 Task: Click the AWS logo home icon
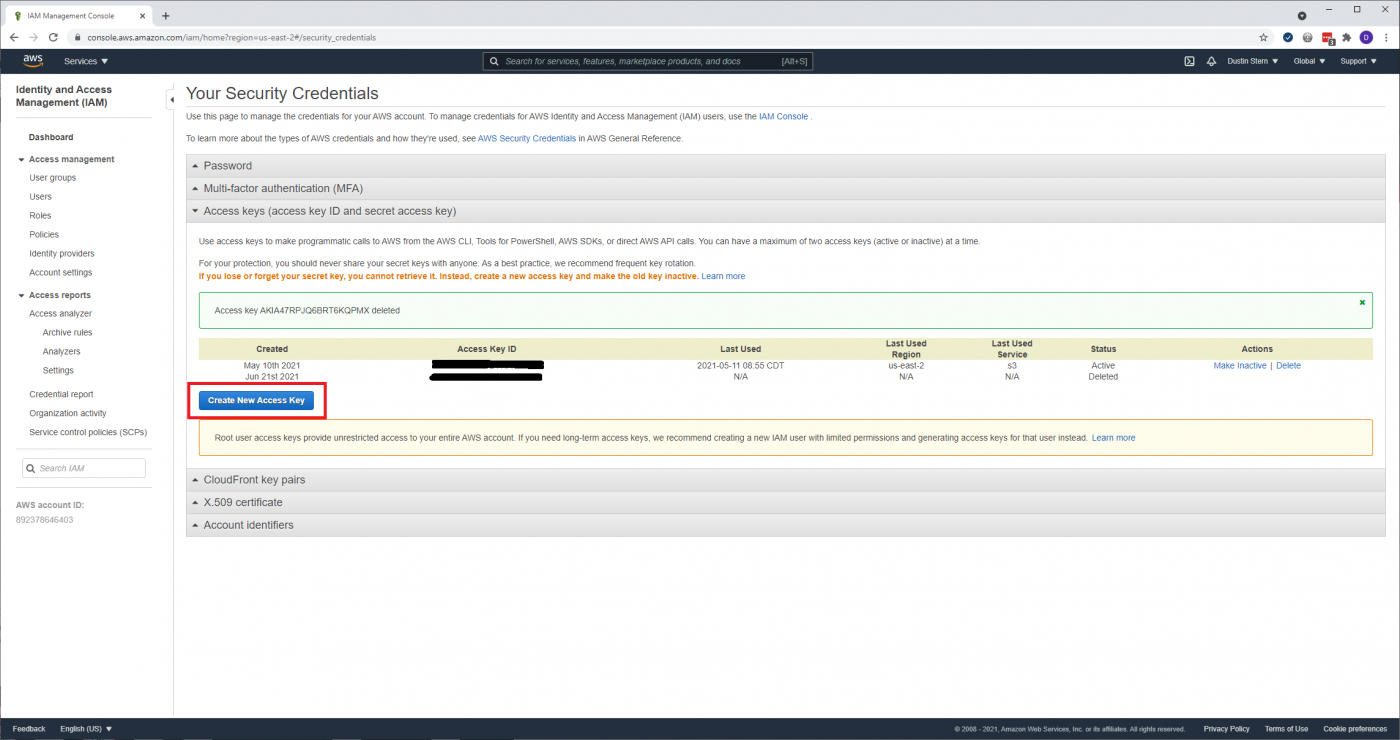coord(33,61)
